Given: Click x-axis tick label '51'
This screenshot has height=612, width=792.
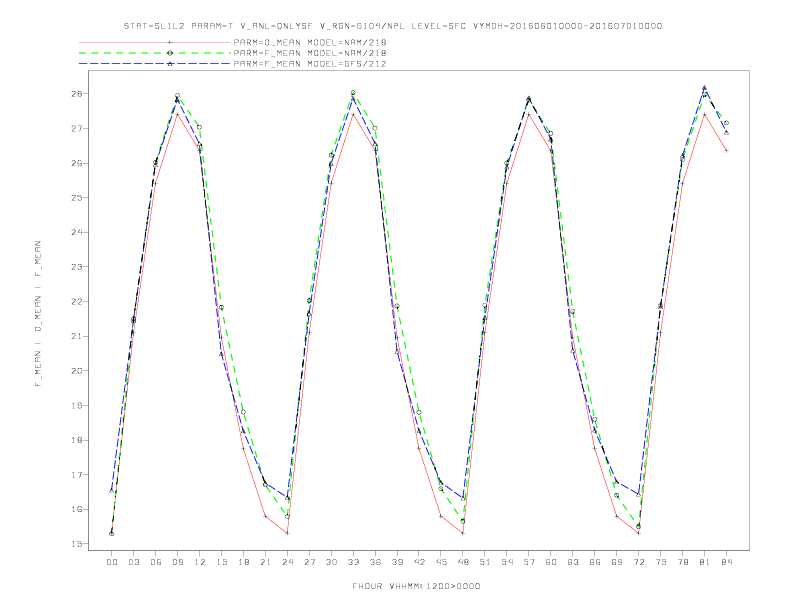Looking at the screenshot, I should 485,562.
